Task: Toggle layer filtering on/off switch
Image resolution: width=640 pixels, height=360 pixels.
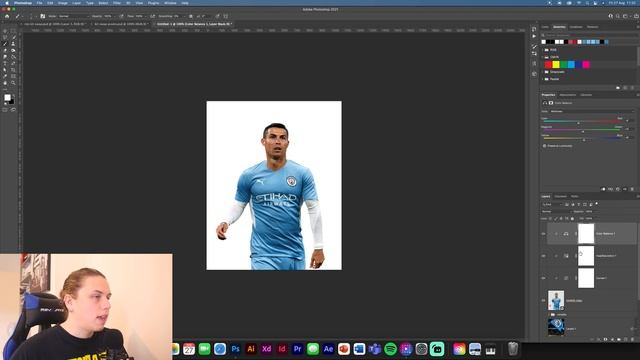Action: pos(596,204)
